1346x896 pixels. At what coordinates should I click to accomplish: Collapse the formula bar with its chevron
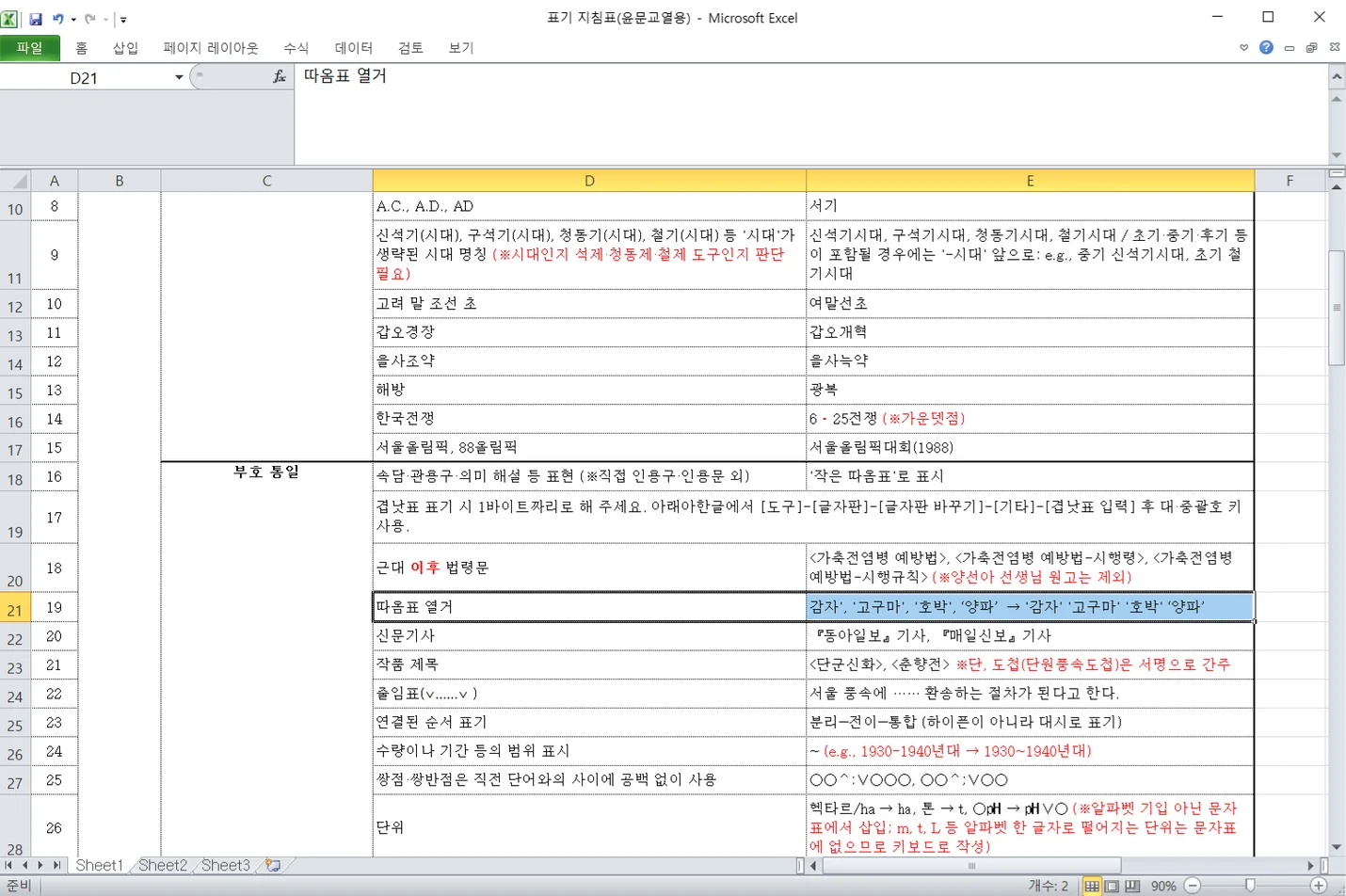(1337, 76)
